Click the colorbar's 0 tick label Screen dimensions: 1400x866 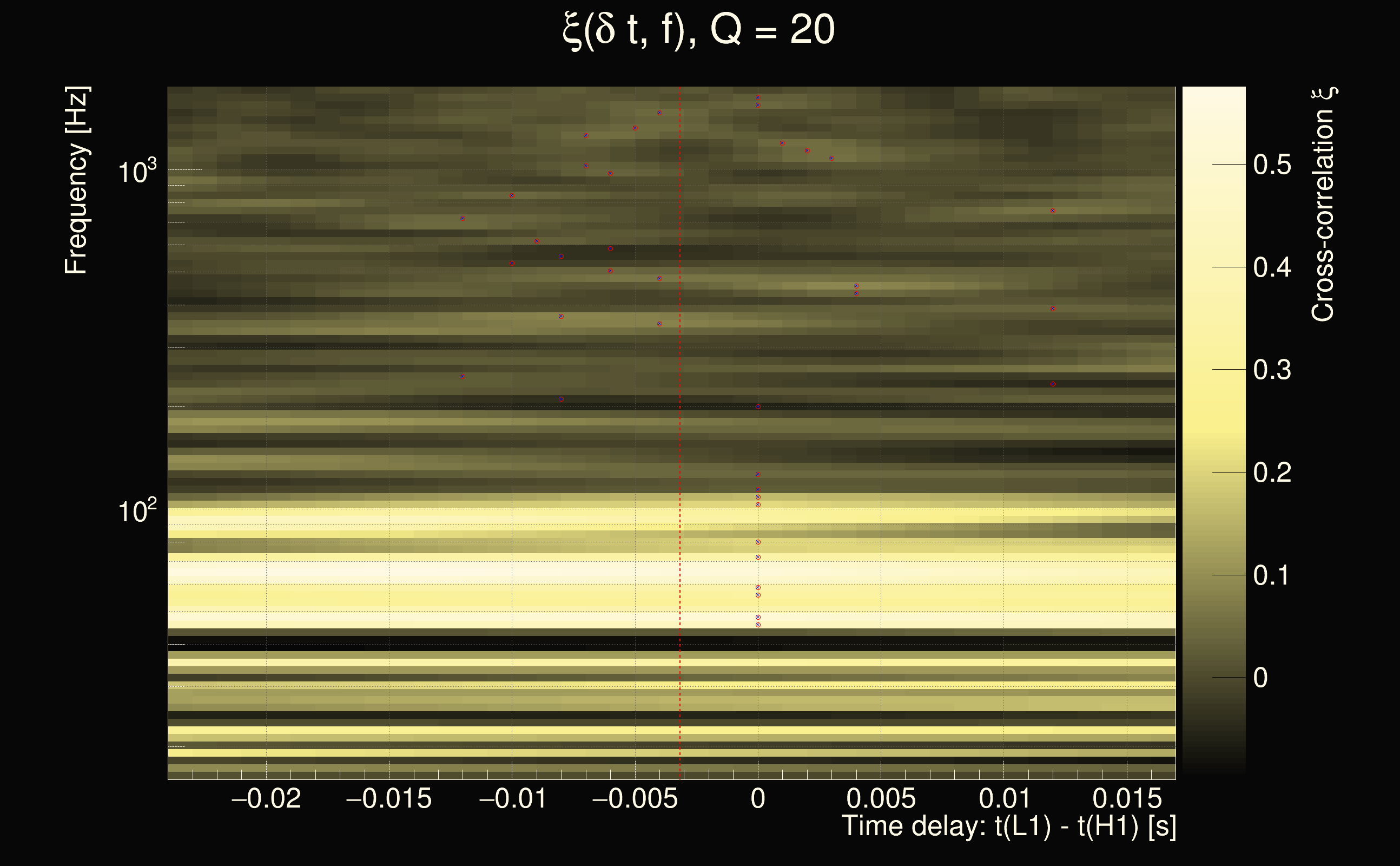click(1260, 678)
